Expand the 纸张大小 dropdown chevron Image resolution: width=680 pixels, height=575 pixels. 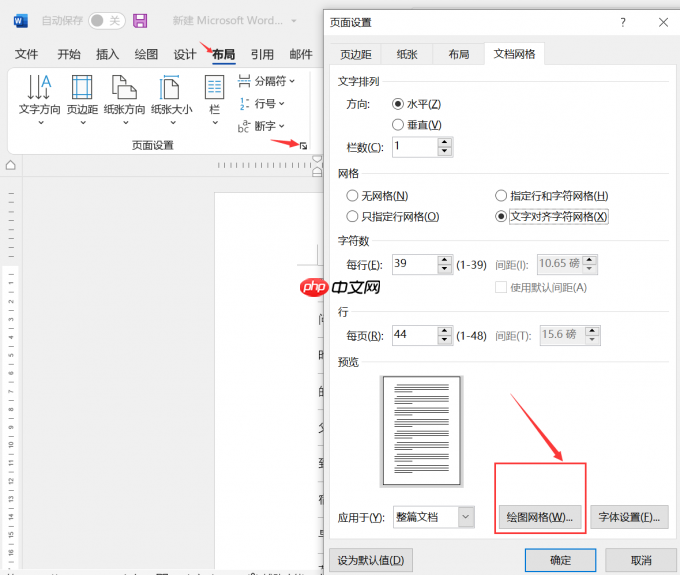[173, 123]
